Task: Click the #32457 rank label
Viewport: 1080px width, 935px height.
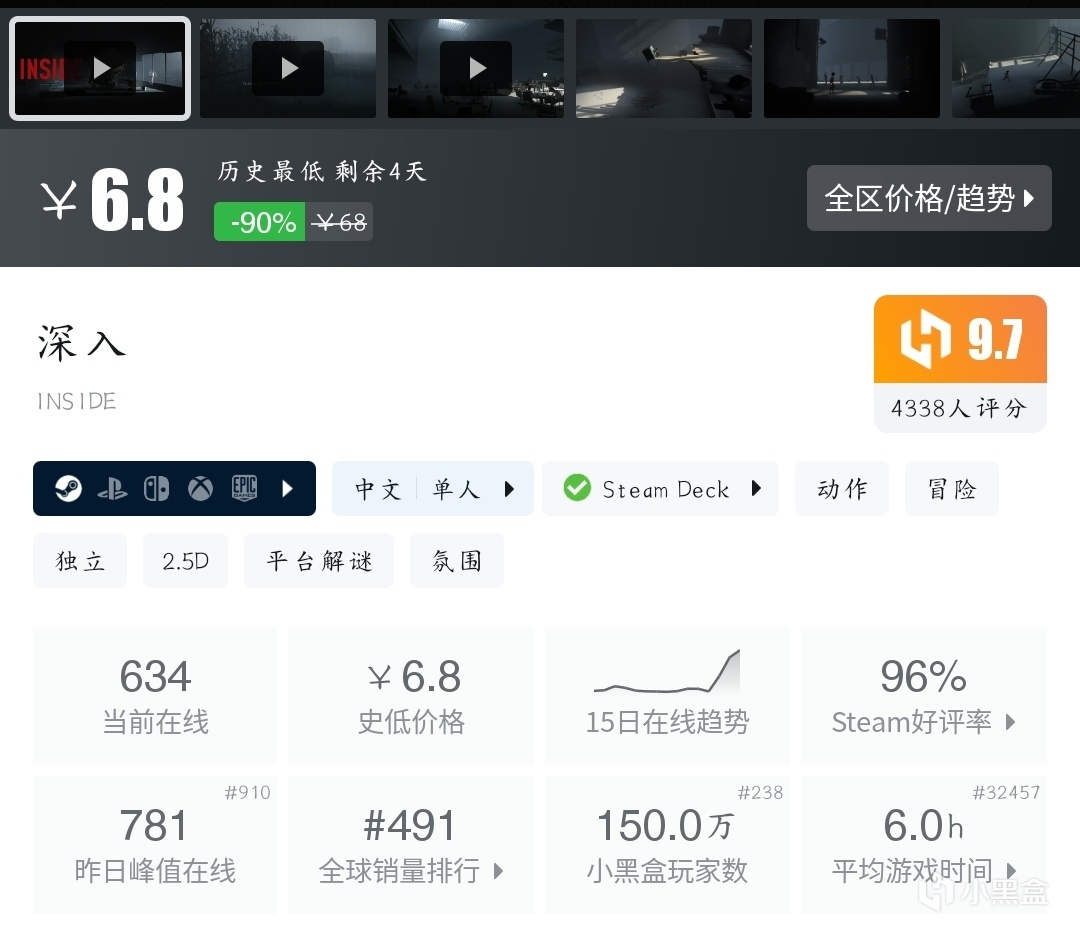Action: 1006,792
